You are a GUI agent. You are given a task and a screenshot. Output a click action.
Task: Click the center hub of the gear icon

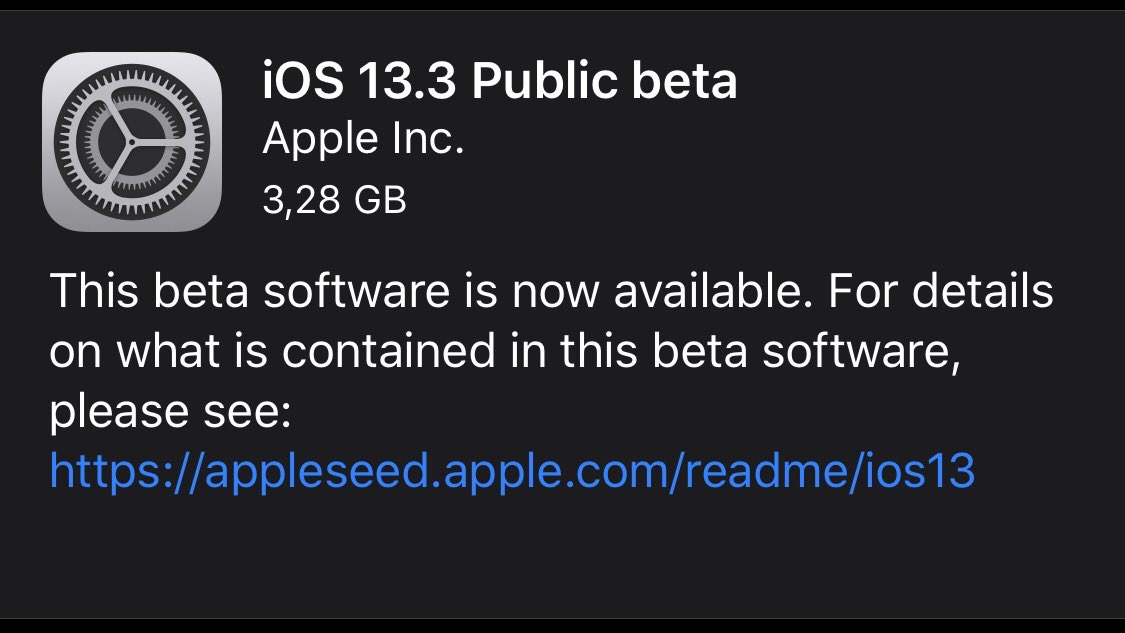click(132, 140)
